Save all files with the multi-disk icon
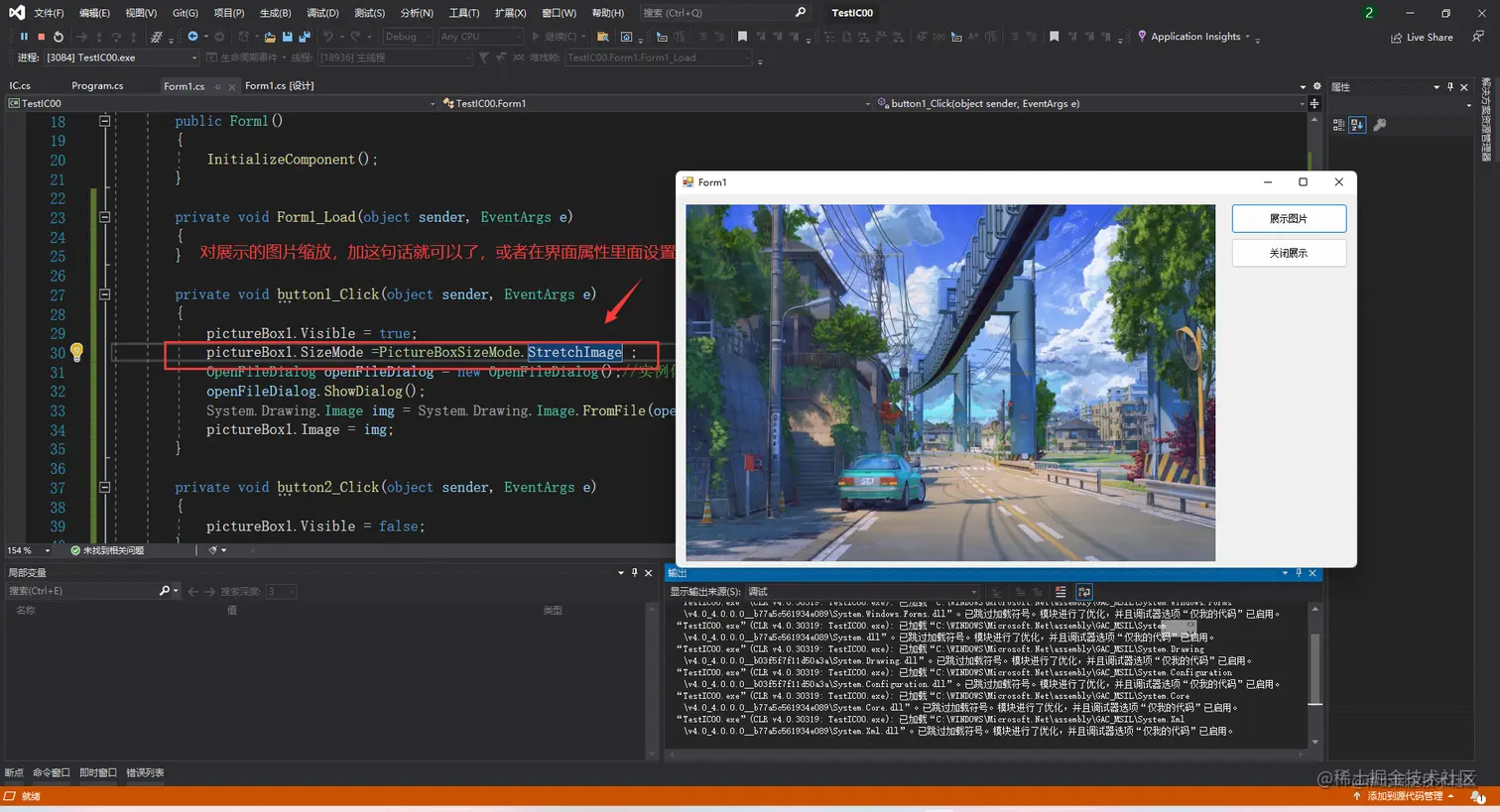 pyautogui.click(x=304, y=37)
